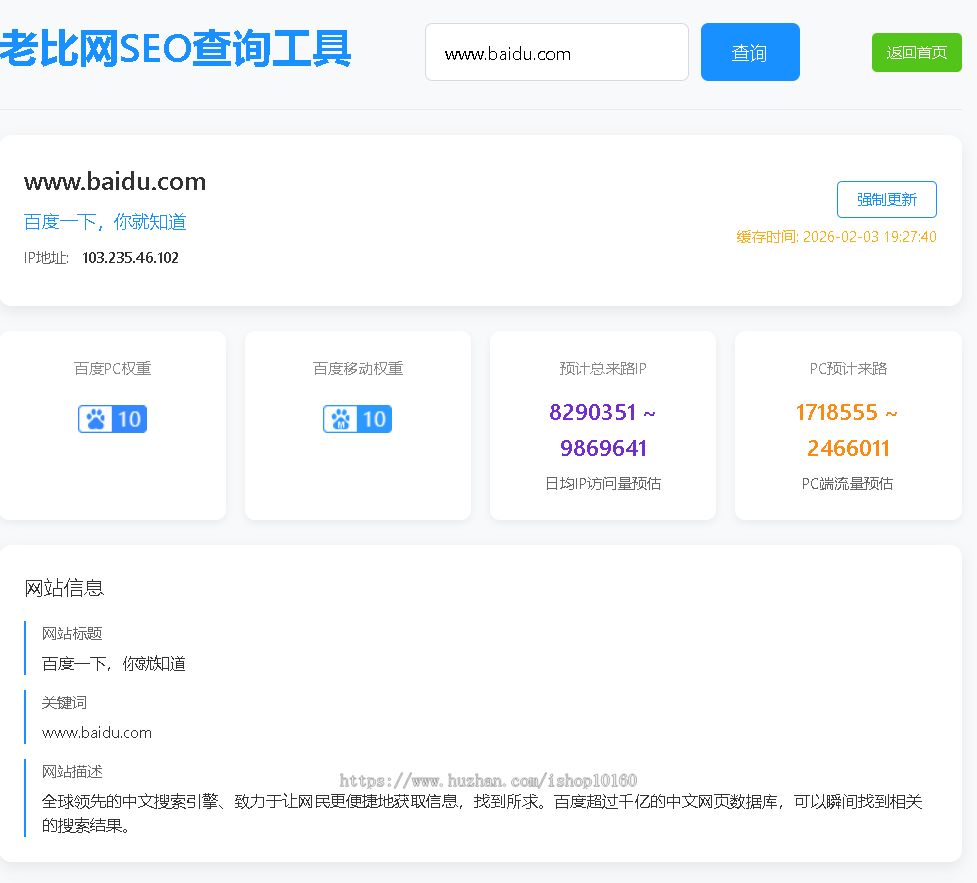Viewport: 977px width, 883px height.
Task: Click the 关键词 field label
Action: click(64, 703)
